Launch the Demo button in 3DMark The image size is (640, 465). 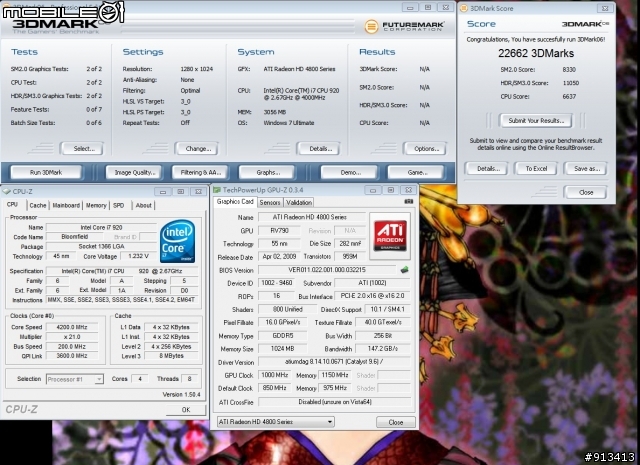coord(349,172)
